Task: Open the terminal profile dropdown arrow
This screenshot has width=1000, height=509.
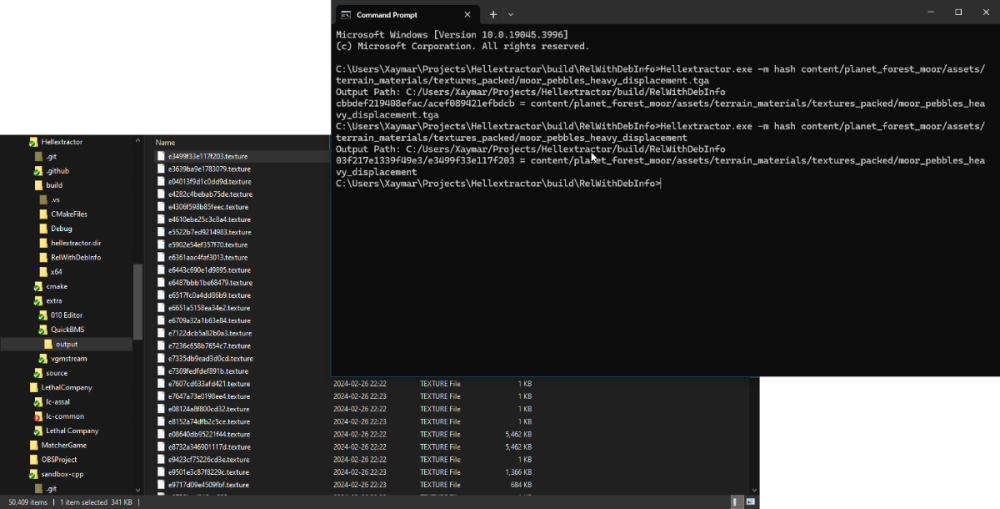Action: [511, 15]
